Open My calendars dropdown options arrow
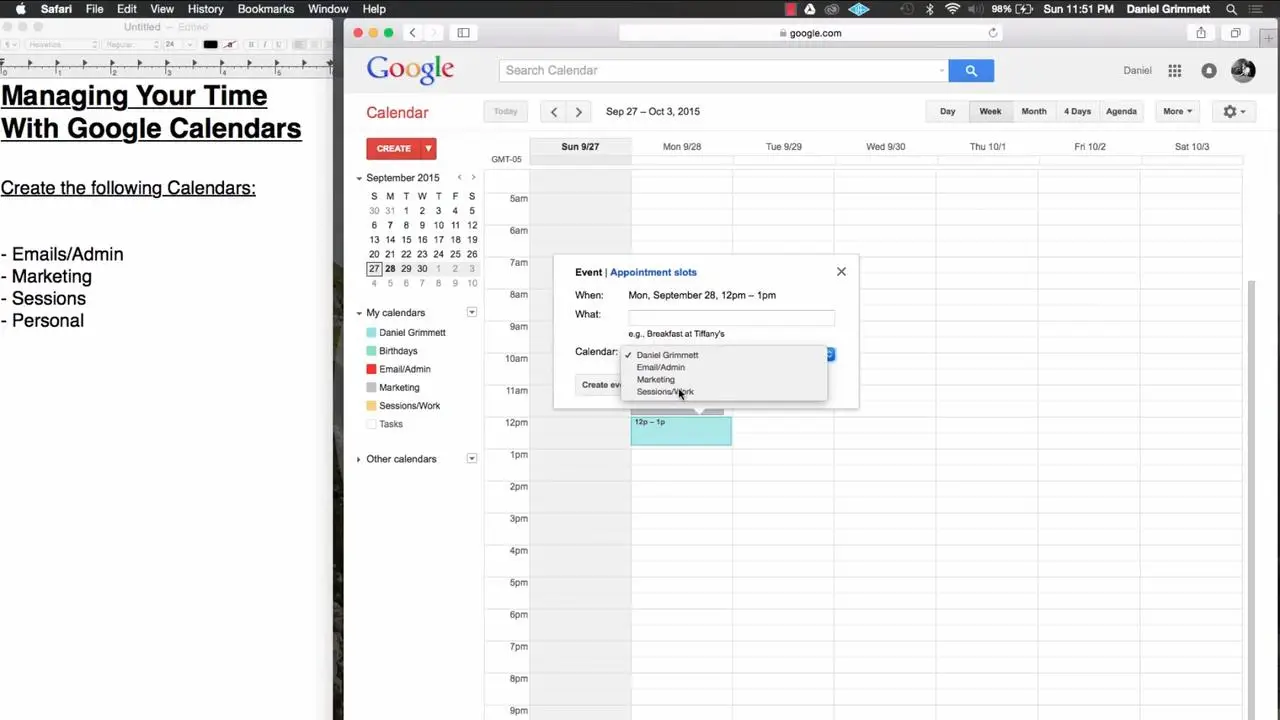Screen dimensions: 1280x720 [472, 312]
